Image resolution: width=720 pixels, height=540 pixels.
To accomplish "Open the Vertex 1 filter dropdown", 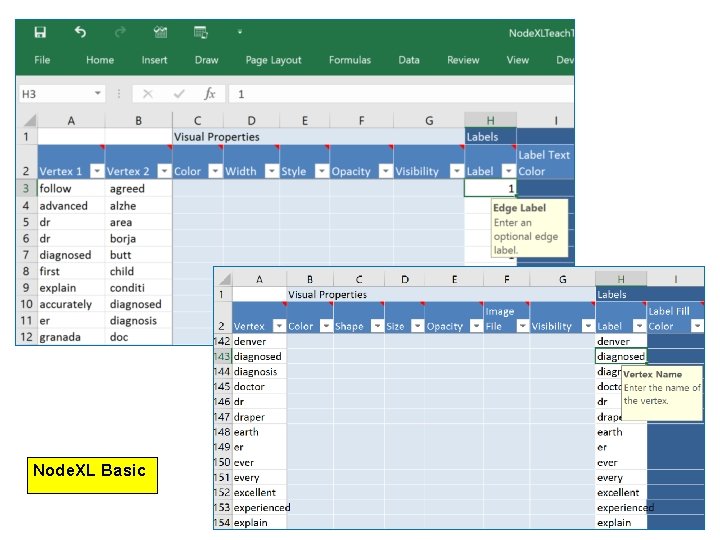I will (97, 171).
